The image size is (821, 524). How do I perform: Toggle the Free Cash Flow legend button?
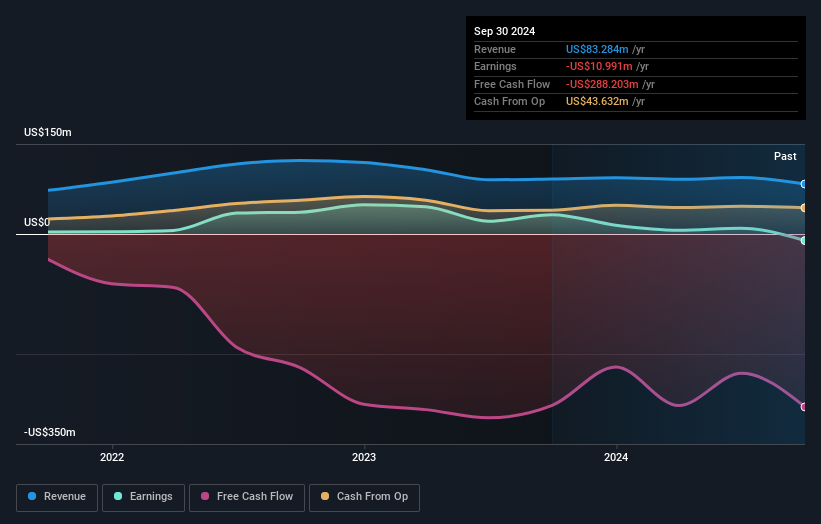pyautogui.click(x=247, y=497)
